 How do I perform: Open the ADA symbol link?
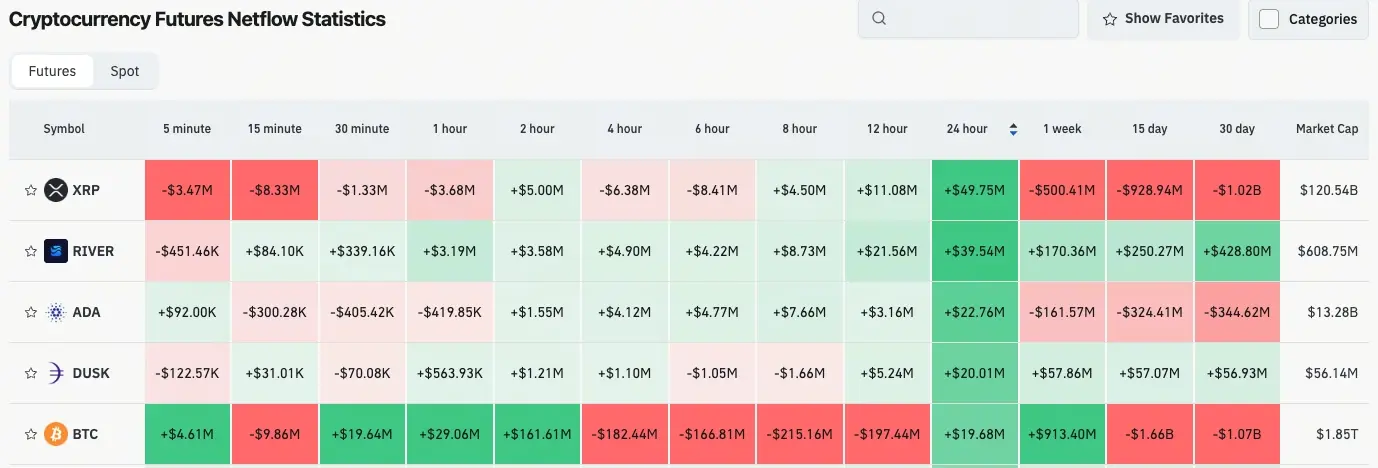point(86,312)
